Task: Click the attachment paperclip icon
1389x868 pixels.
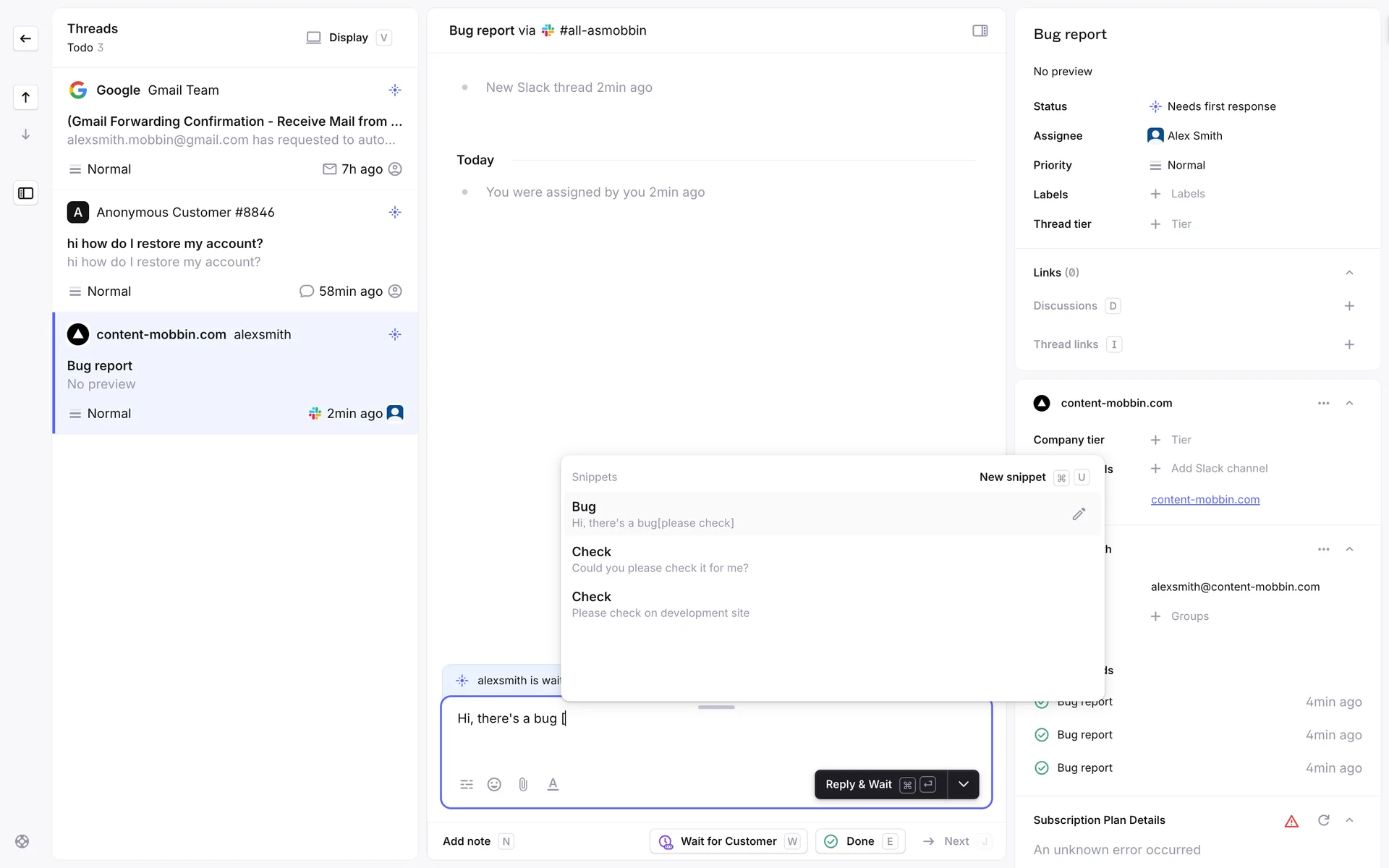Action: coord(523,784)
